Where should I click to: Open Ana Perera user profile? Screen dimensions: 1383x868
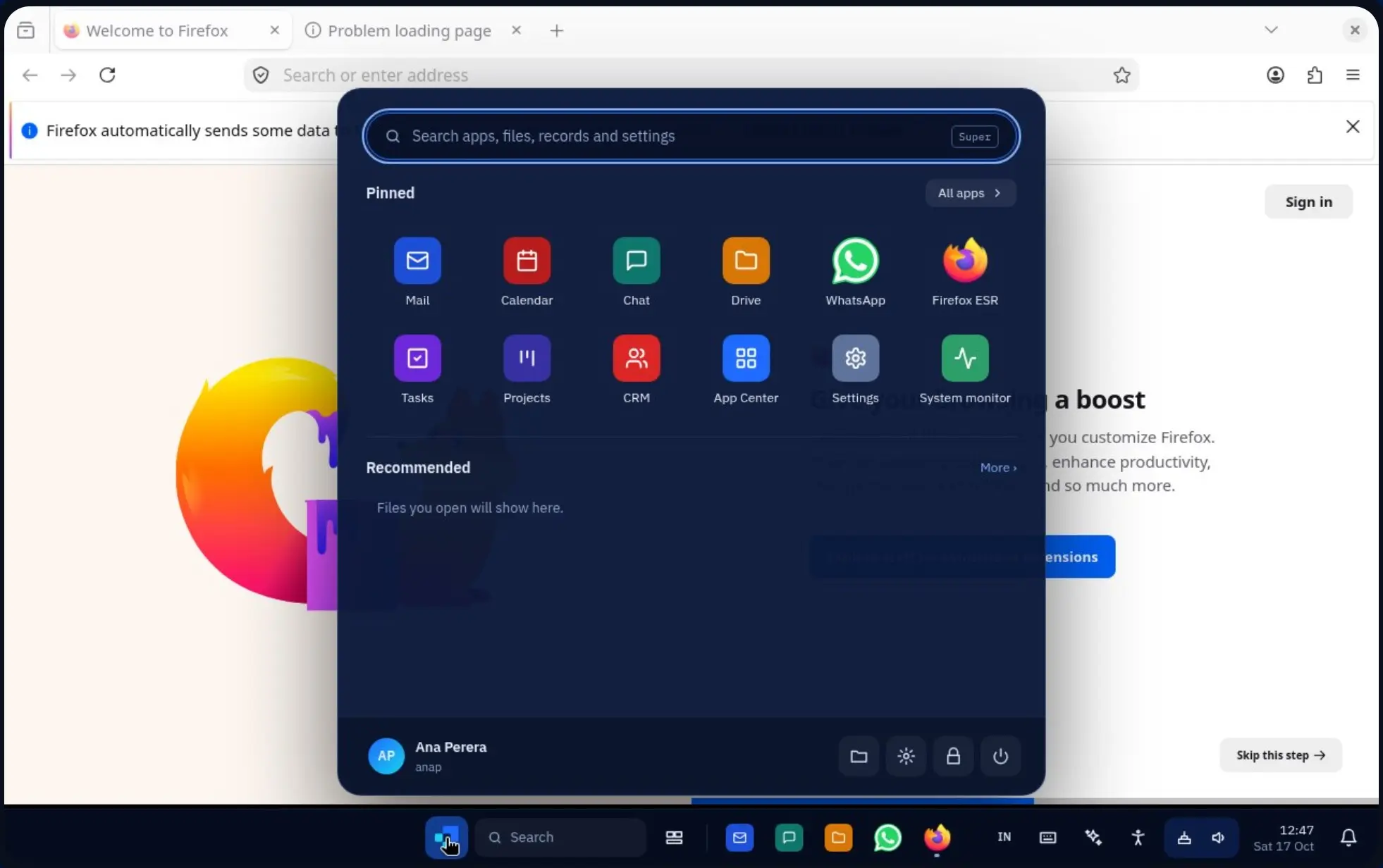(428, 756)
